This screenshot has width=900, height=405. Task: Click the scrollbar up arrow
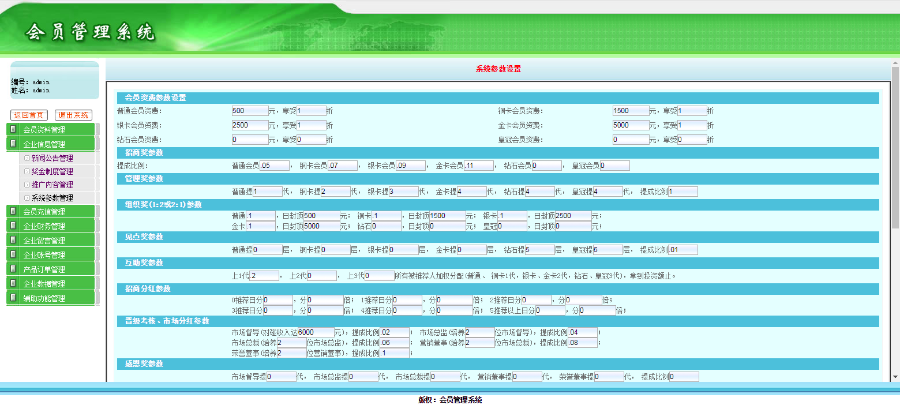tap(895, 63)
